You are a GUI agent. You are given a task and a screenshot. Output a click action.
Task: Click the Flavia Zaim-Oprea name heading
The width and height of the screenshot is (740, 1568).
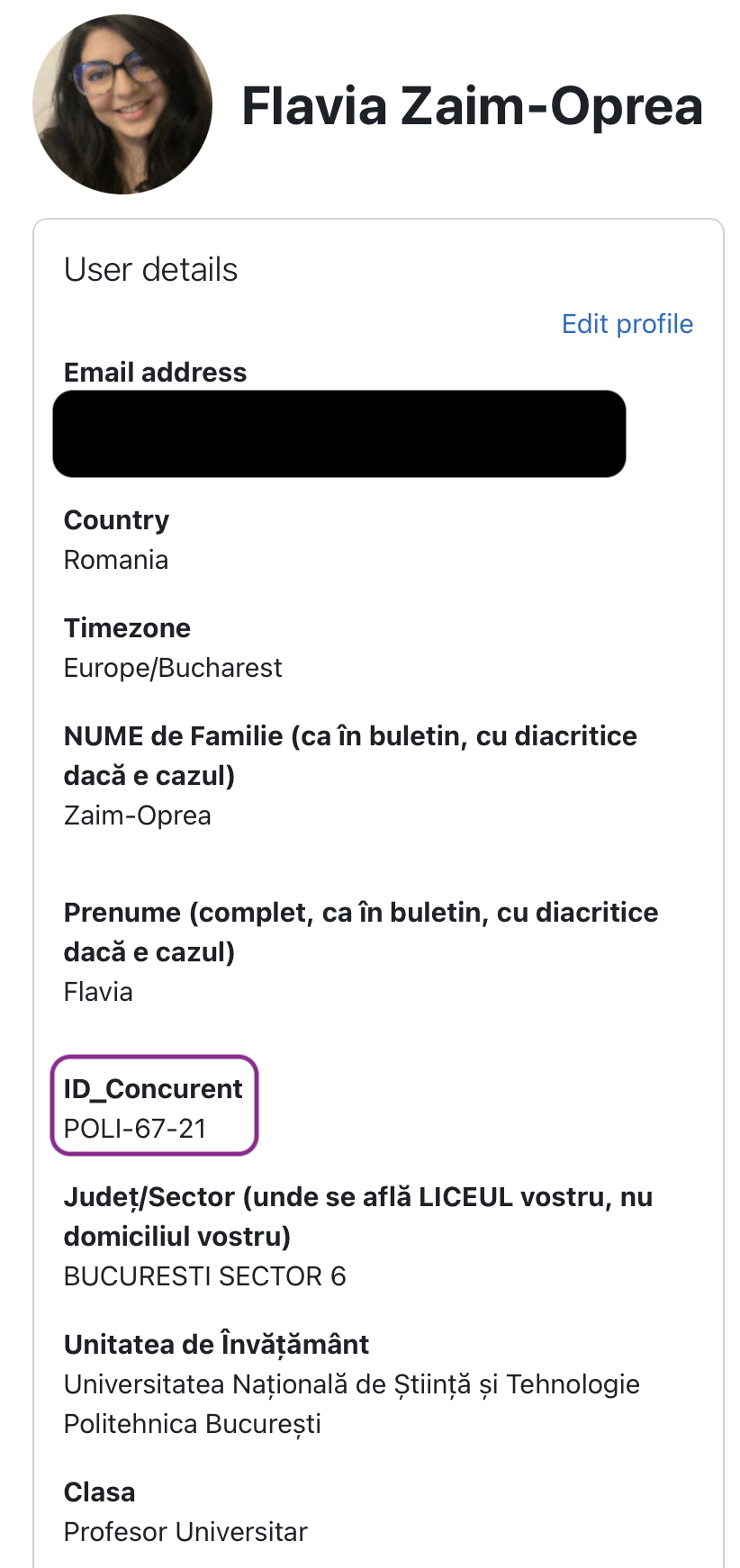click(472, 106)
